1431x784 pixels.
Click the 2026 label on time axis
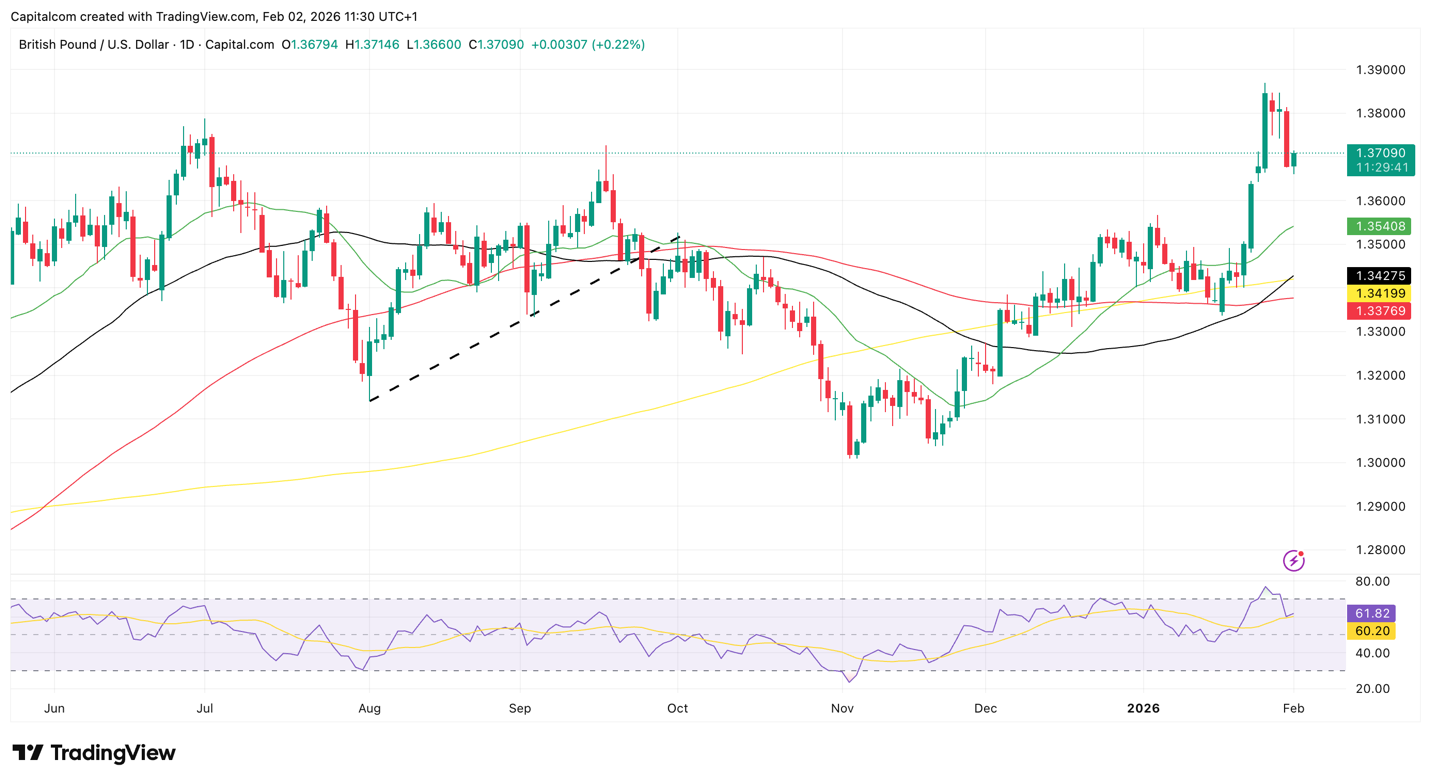(1143, 708)
